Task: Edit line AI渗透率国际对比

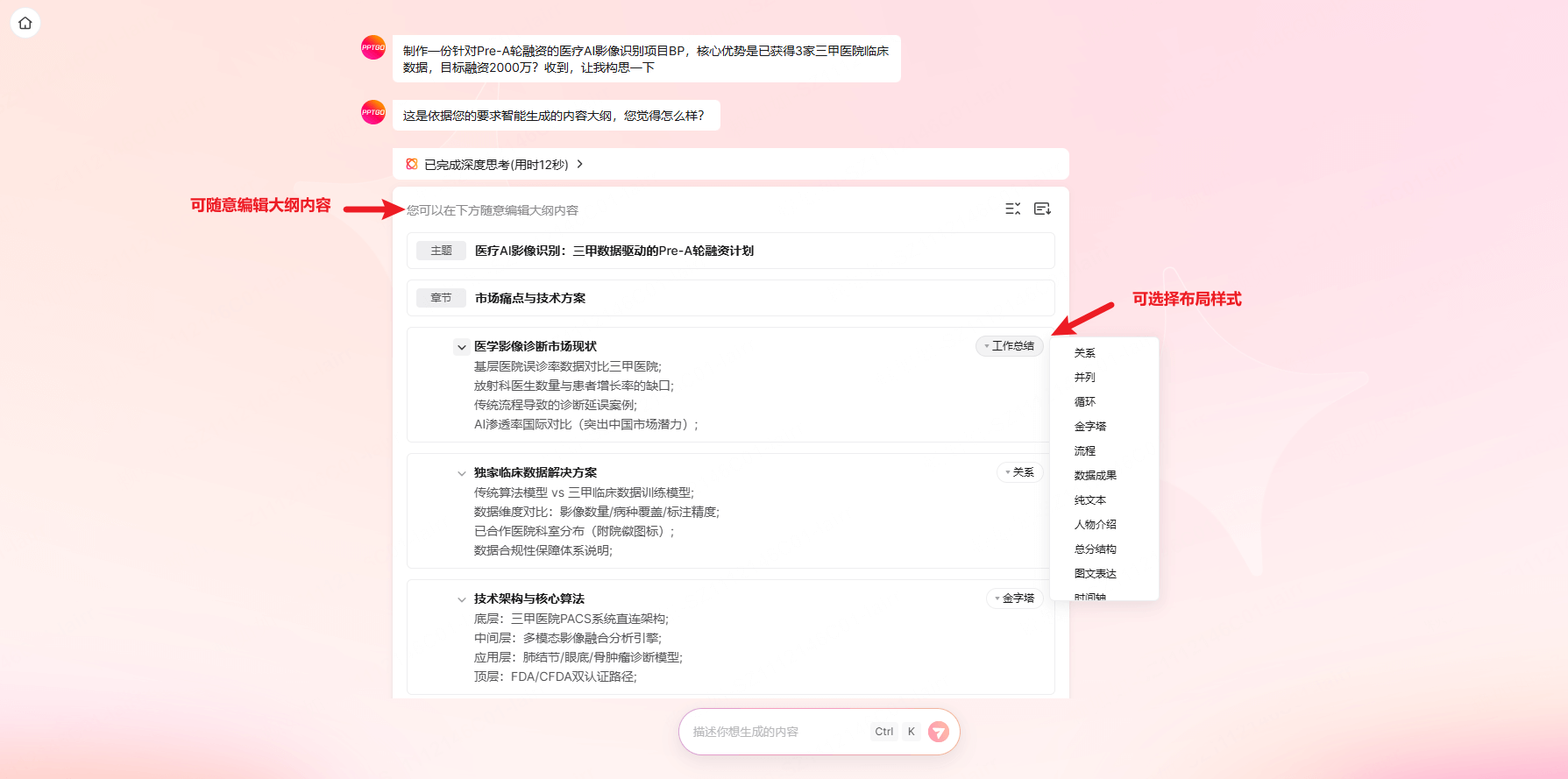Action: click(x=586, y=424)
